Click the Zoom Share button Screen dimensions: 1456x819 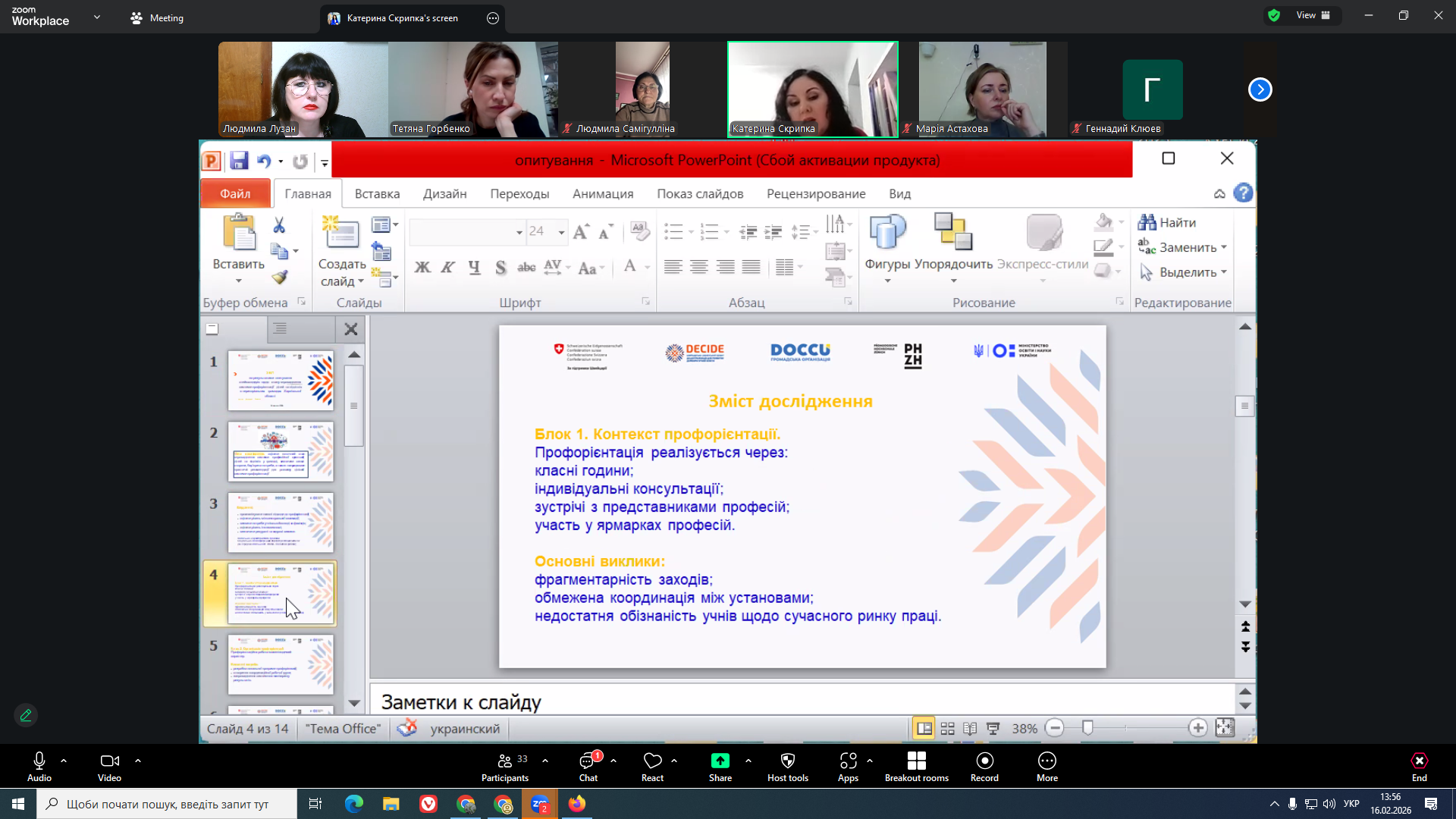coord(720,766)
